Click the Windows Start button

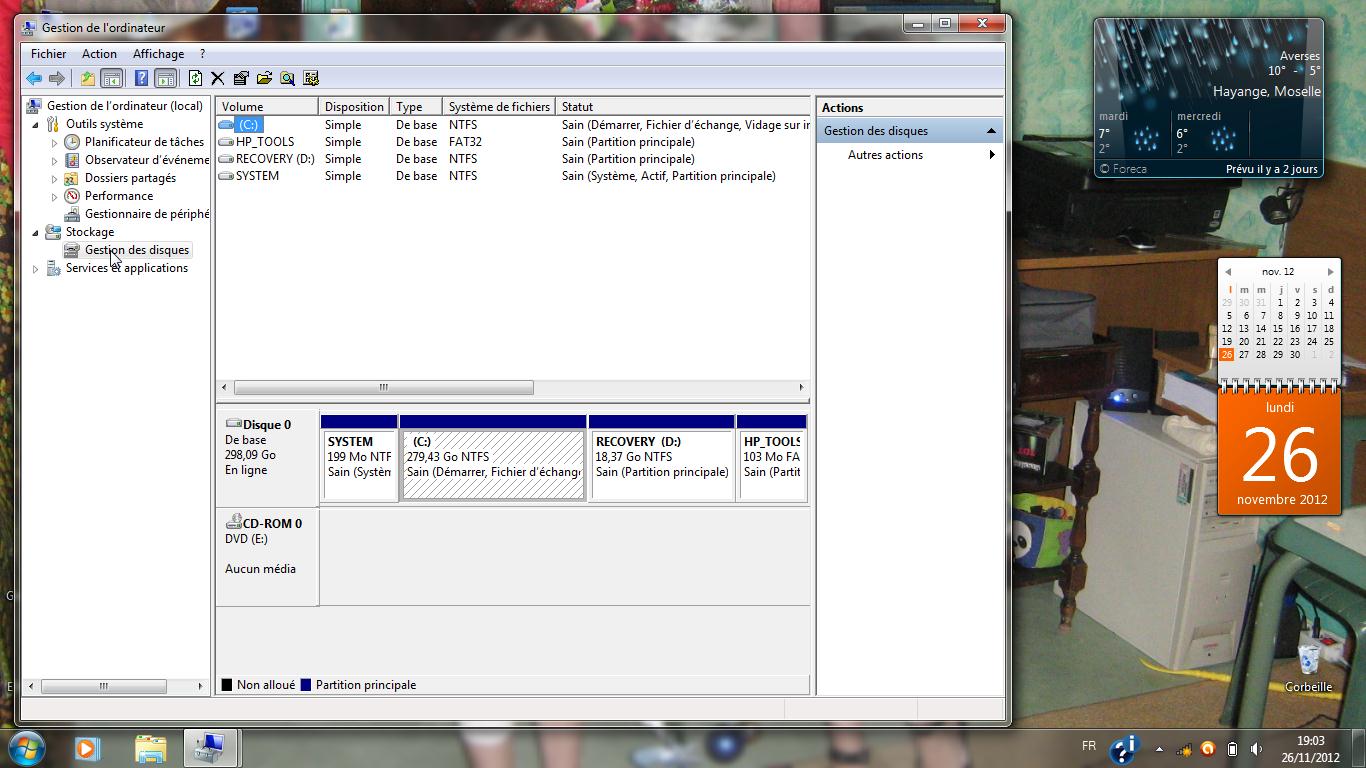27,748
